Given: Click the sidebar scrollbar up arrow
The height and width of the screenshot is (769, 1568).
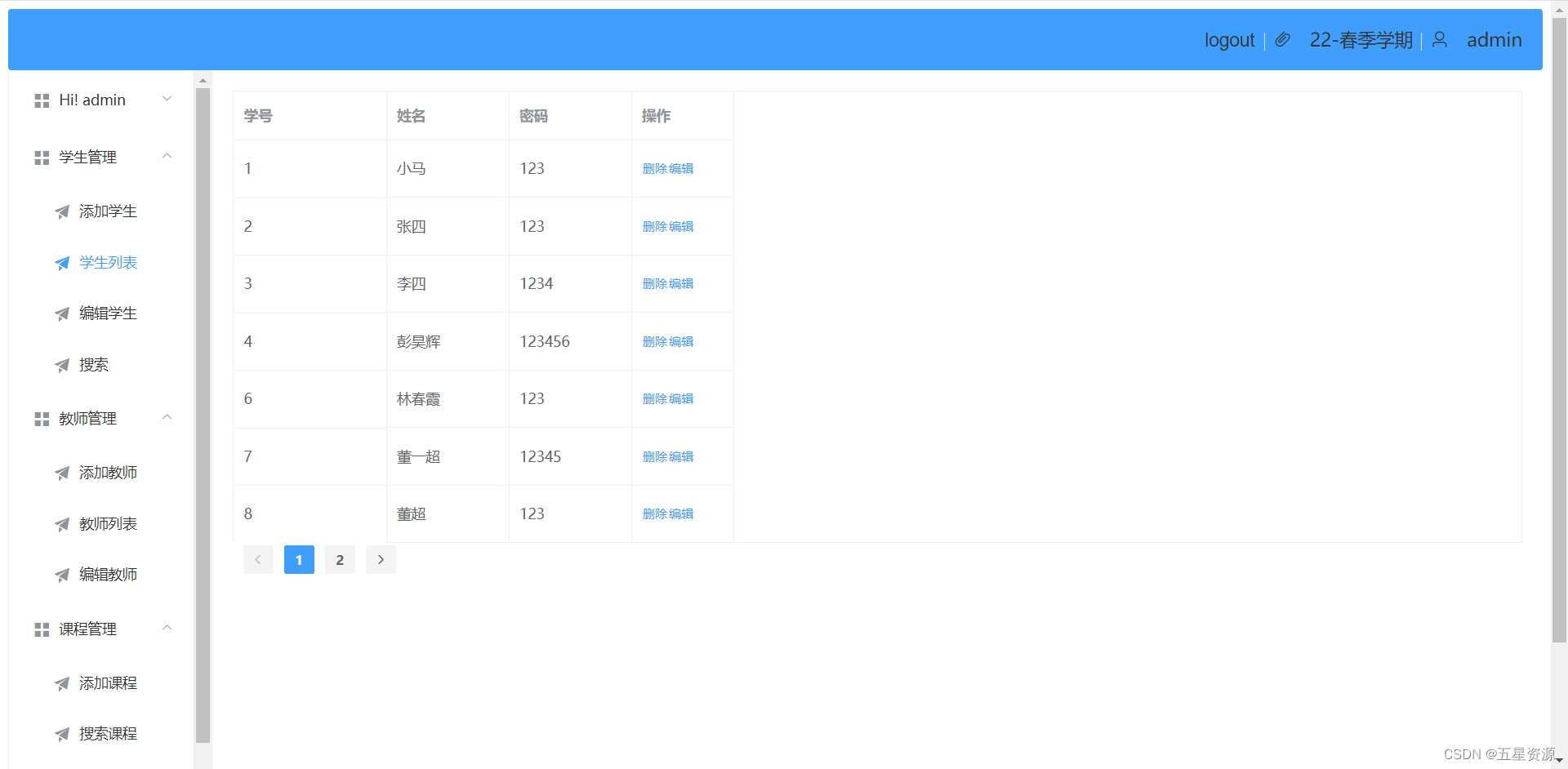Looking at the screenshot, I should (203, 80).
